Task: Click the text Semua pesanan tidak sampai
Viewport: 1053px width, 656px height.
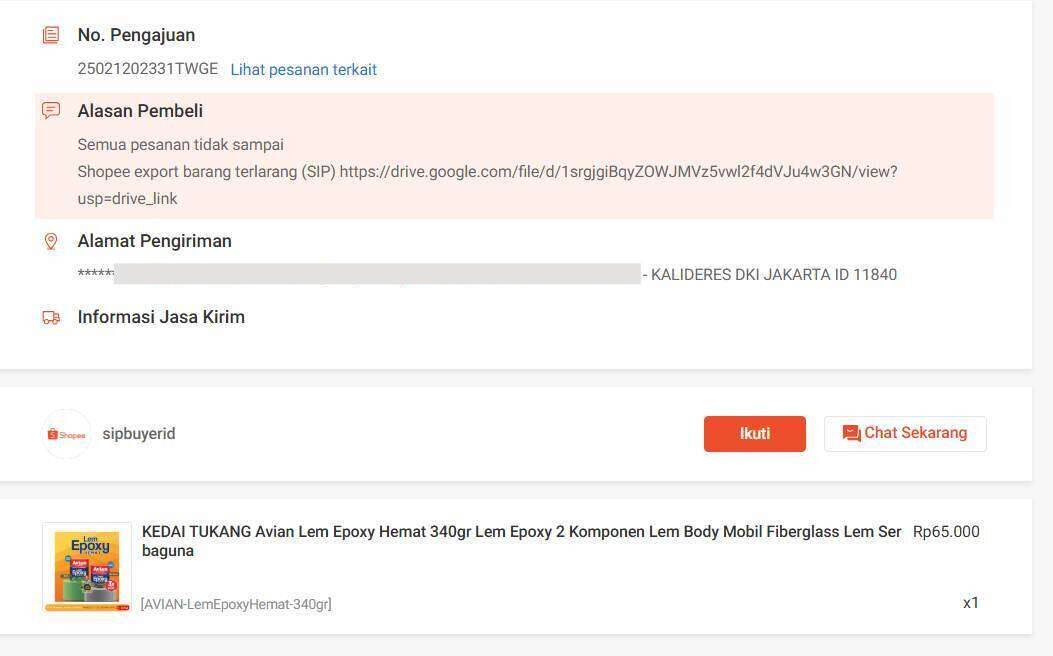Action: click(x=181, y=144)
